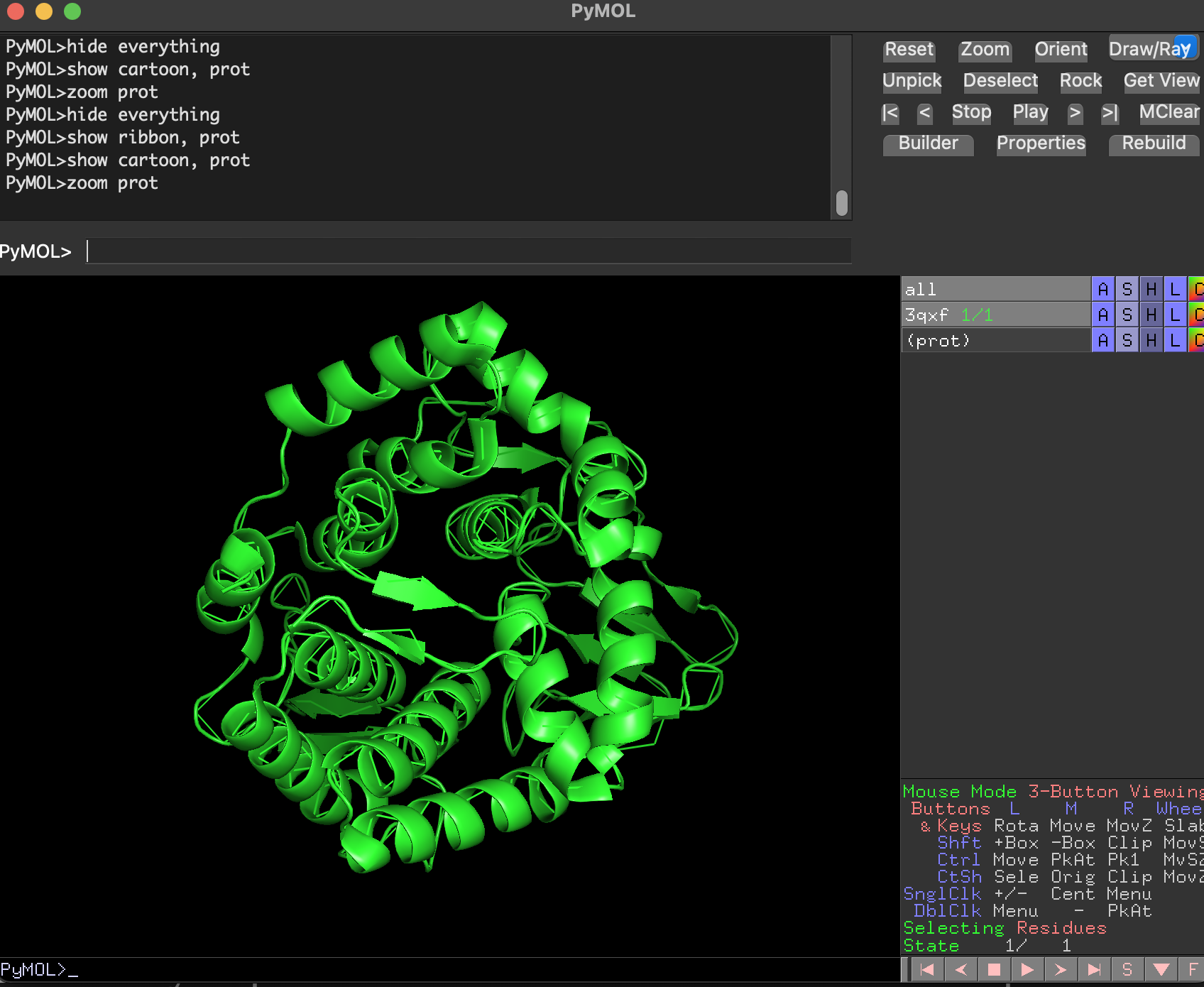Click the PyMOL>_ prompt below the viewer
The height and width of the screenshot is (987, 1204).
click(x=39, y=970)
